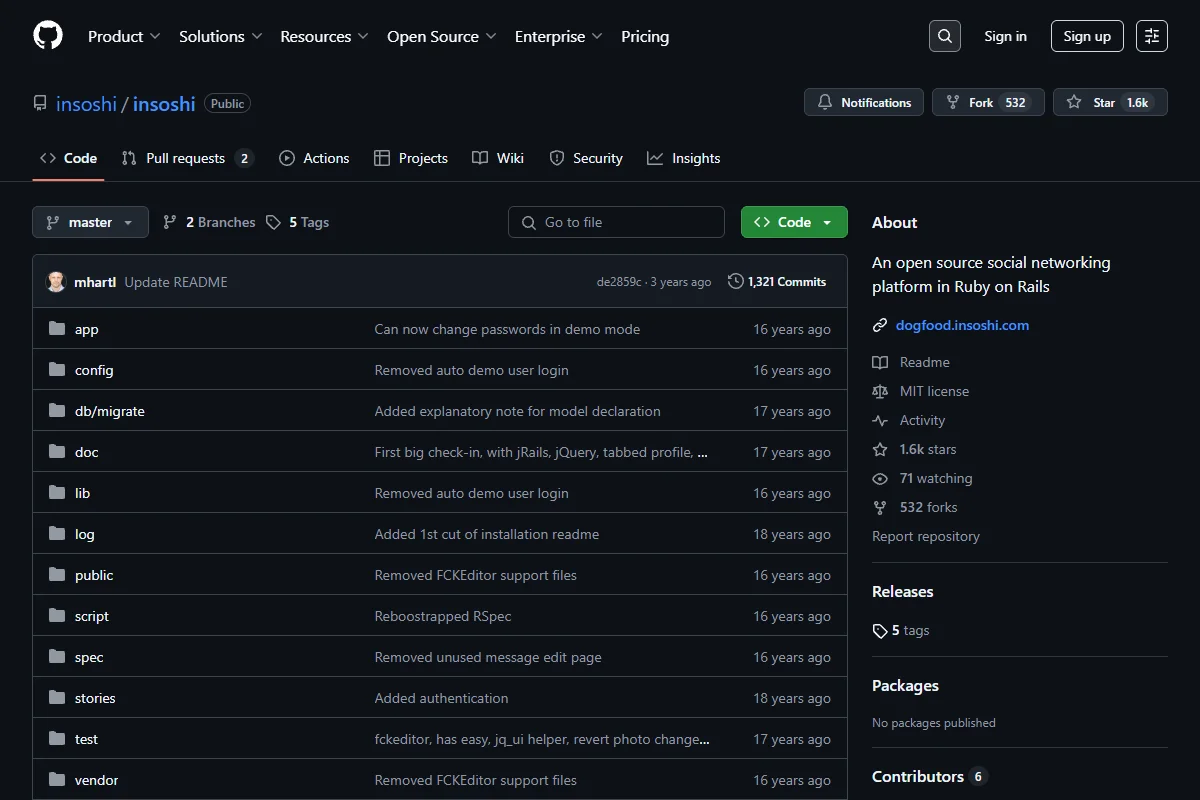The width and height of the screenshot is (1200, 800).
Task: Switch to the Insights tab
Action: click(x=683, y=158)
